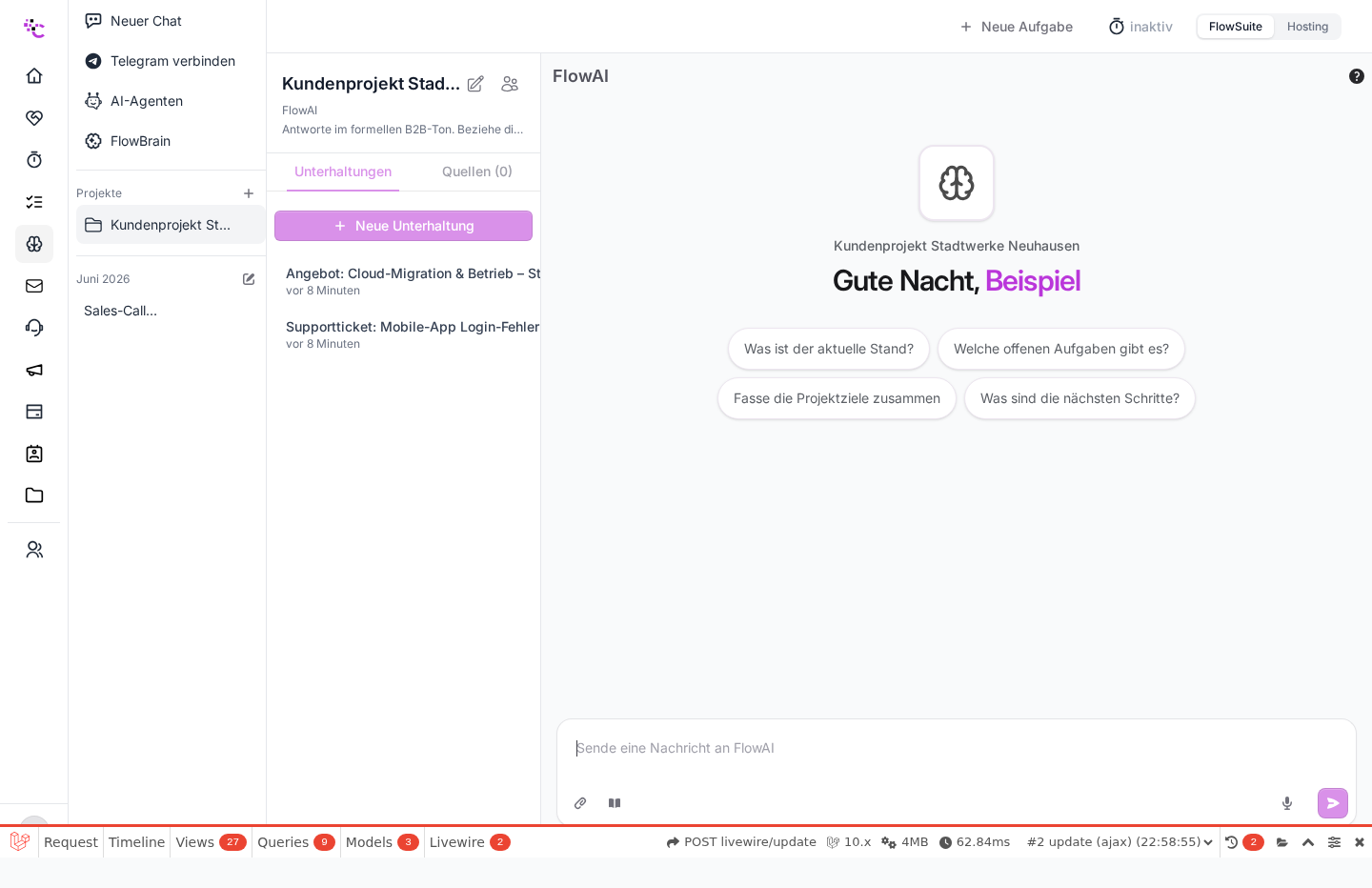
Task: Click the book icon in message box
Action: click(x=615, y=803)
